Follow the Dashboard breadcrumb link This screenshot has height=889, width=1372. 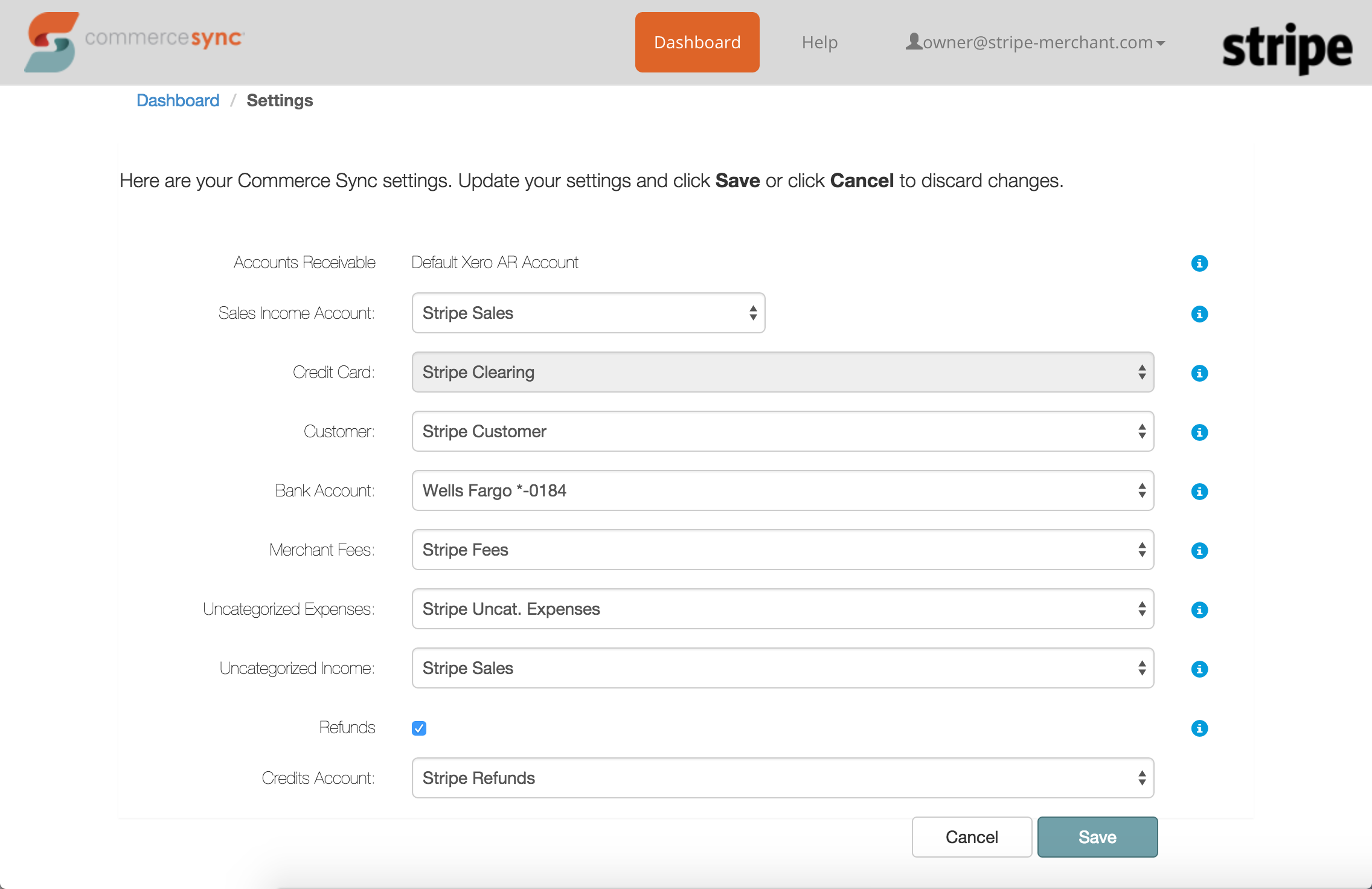coord(178,100)
